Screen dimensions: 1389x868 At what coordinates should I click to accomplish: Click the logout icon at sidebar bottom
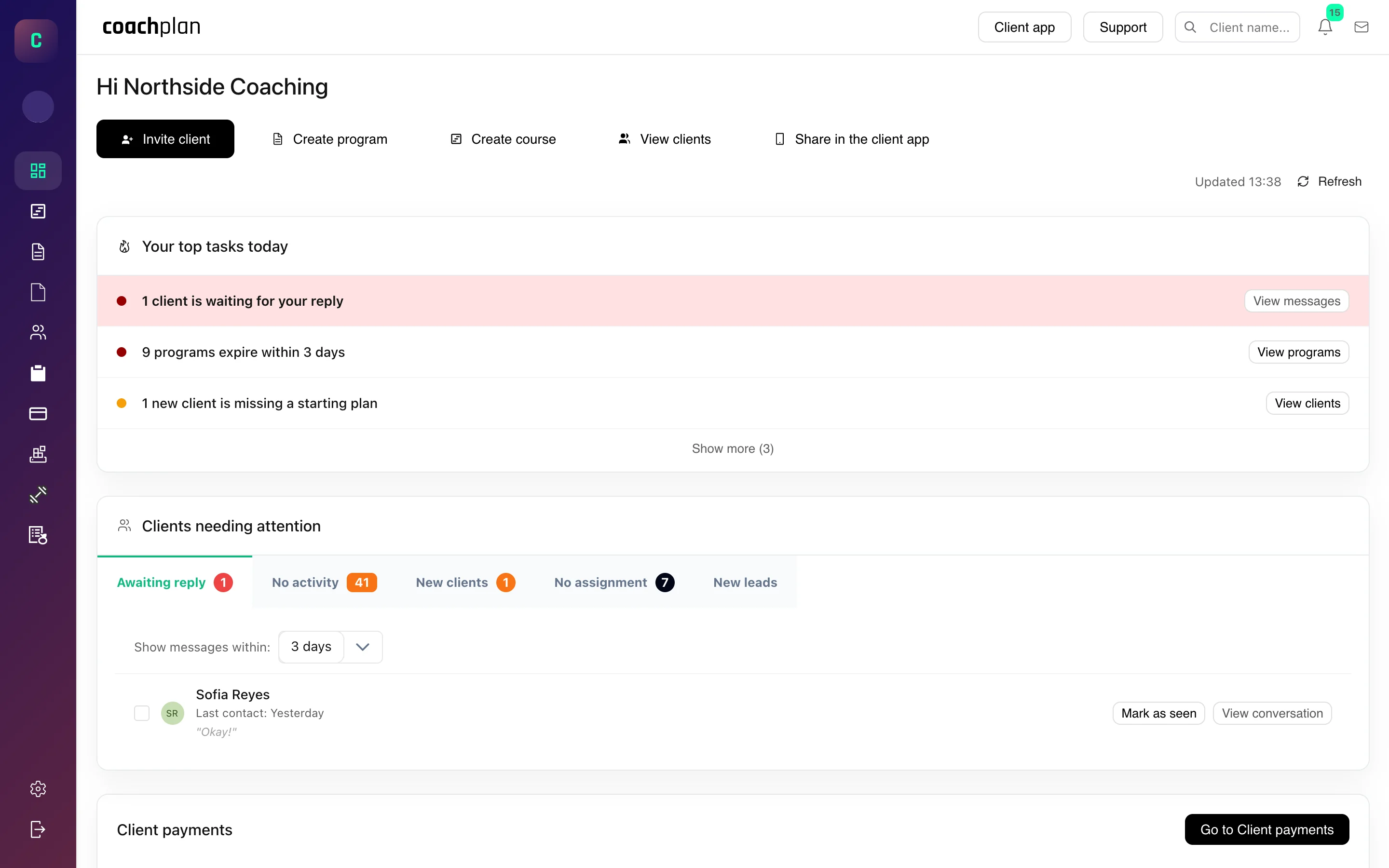pos(38,829)
